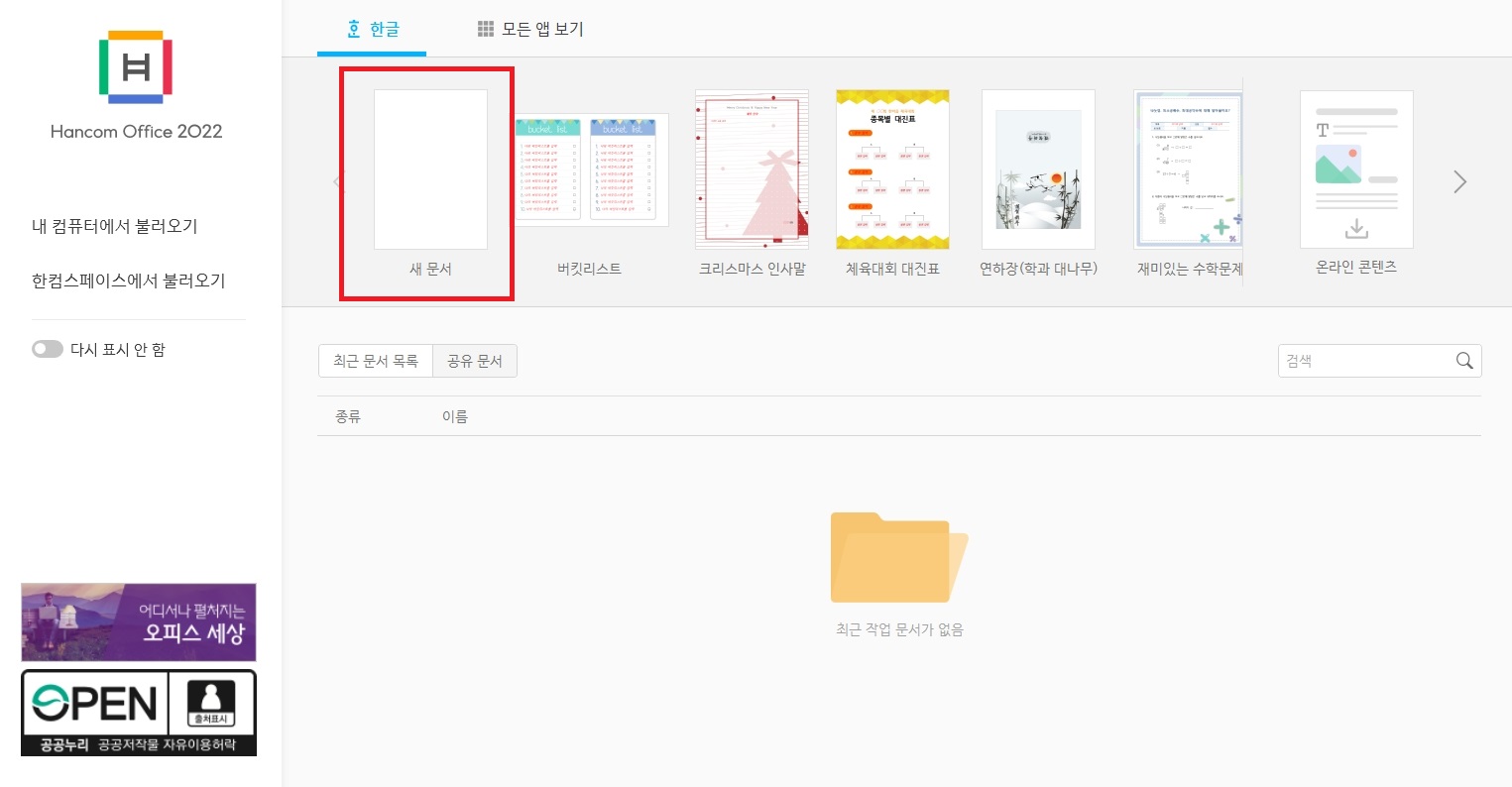Enable the do-not-show-again option
Image resolution: width=1512 pixels, height=787 pixels.
[47, 348]
